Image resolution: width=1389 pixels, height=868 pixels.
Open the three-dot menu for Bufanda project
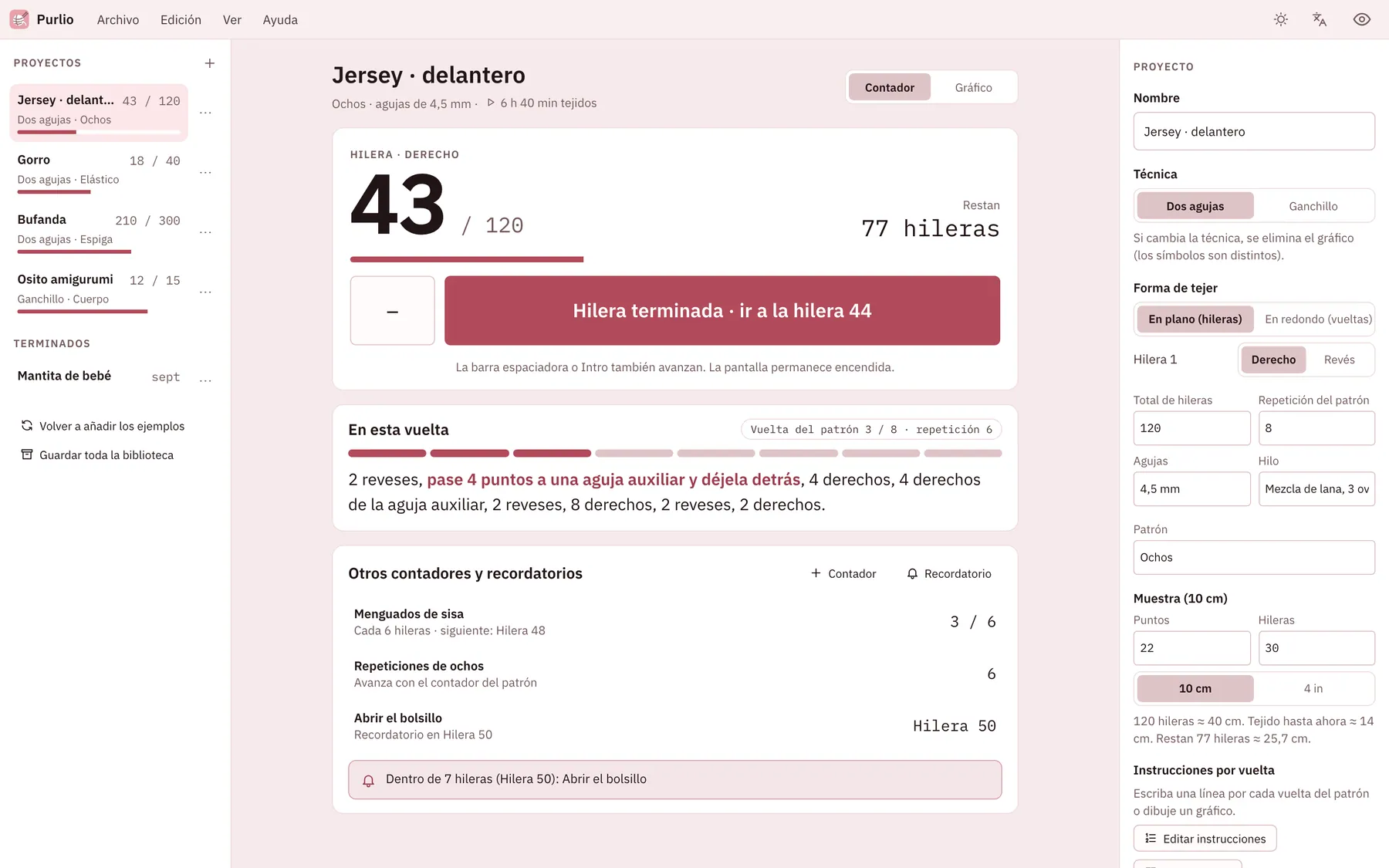pyautogui.click(x=205, y=231)
